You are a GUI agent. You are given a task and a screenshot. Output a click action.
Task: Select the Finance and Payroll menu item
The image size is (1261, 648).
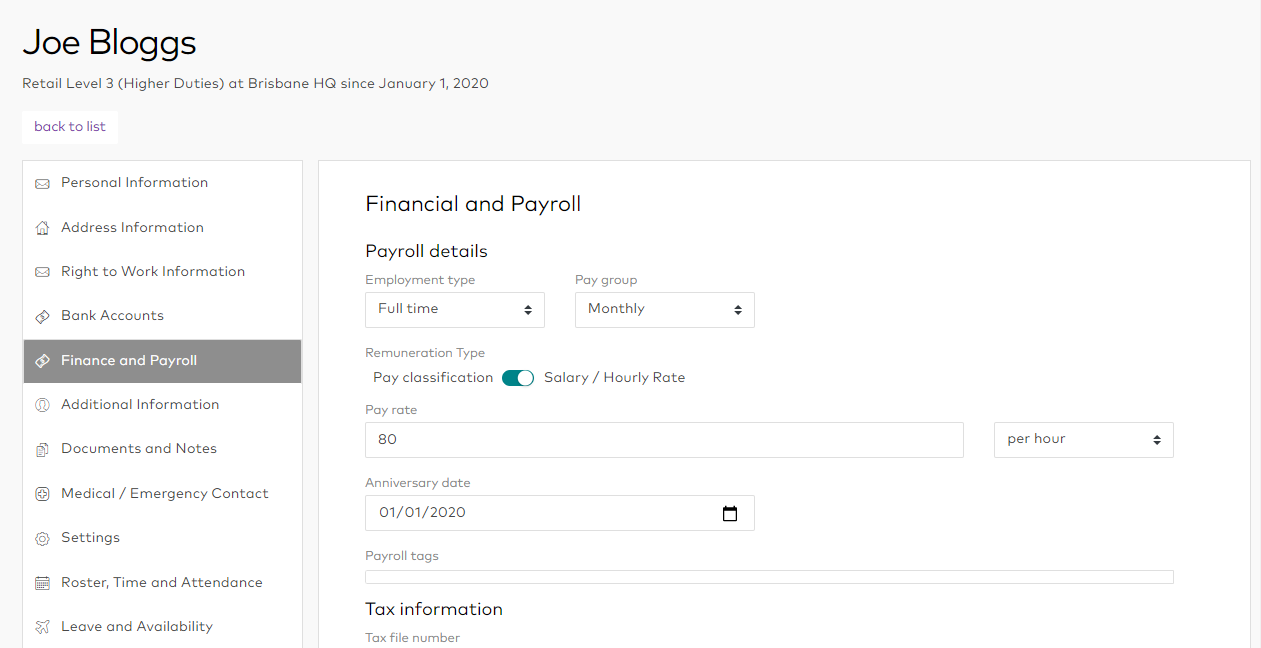(129, 361)
